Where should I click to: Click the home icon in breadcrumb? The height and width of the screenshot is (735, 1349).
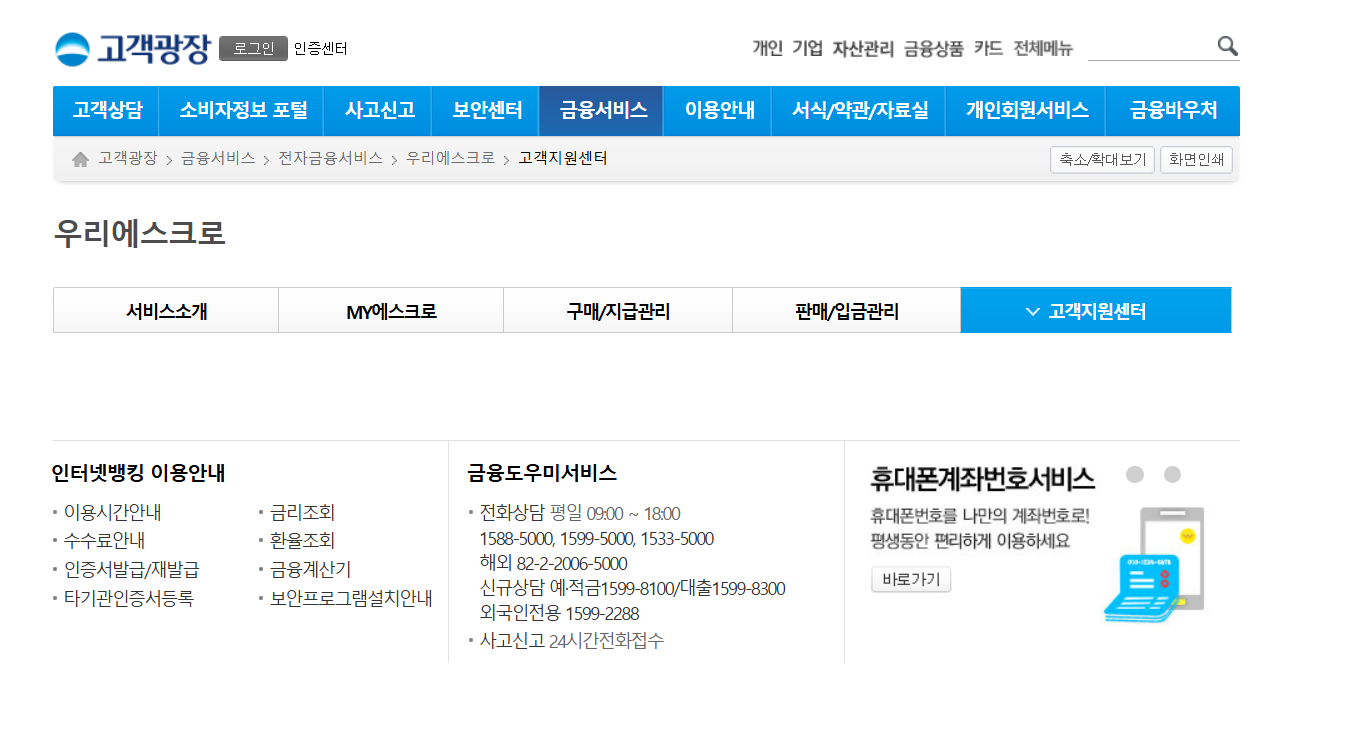(x=80, y=159)
